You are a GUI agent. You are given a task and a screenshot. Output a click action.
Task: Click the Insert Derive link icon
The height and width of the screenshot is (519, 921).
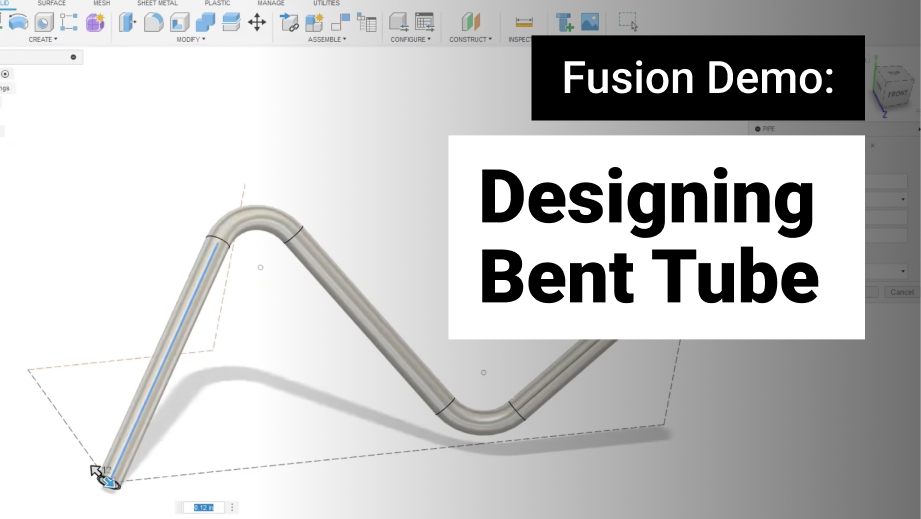[x=289, y=22]
